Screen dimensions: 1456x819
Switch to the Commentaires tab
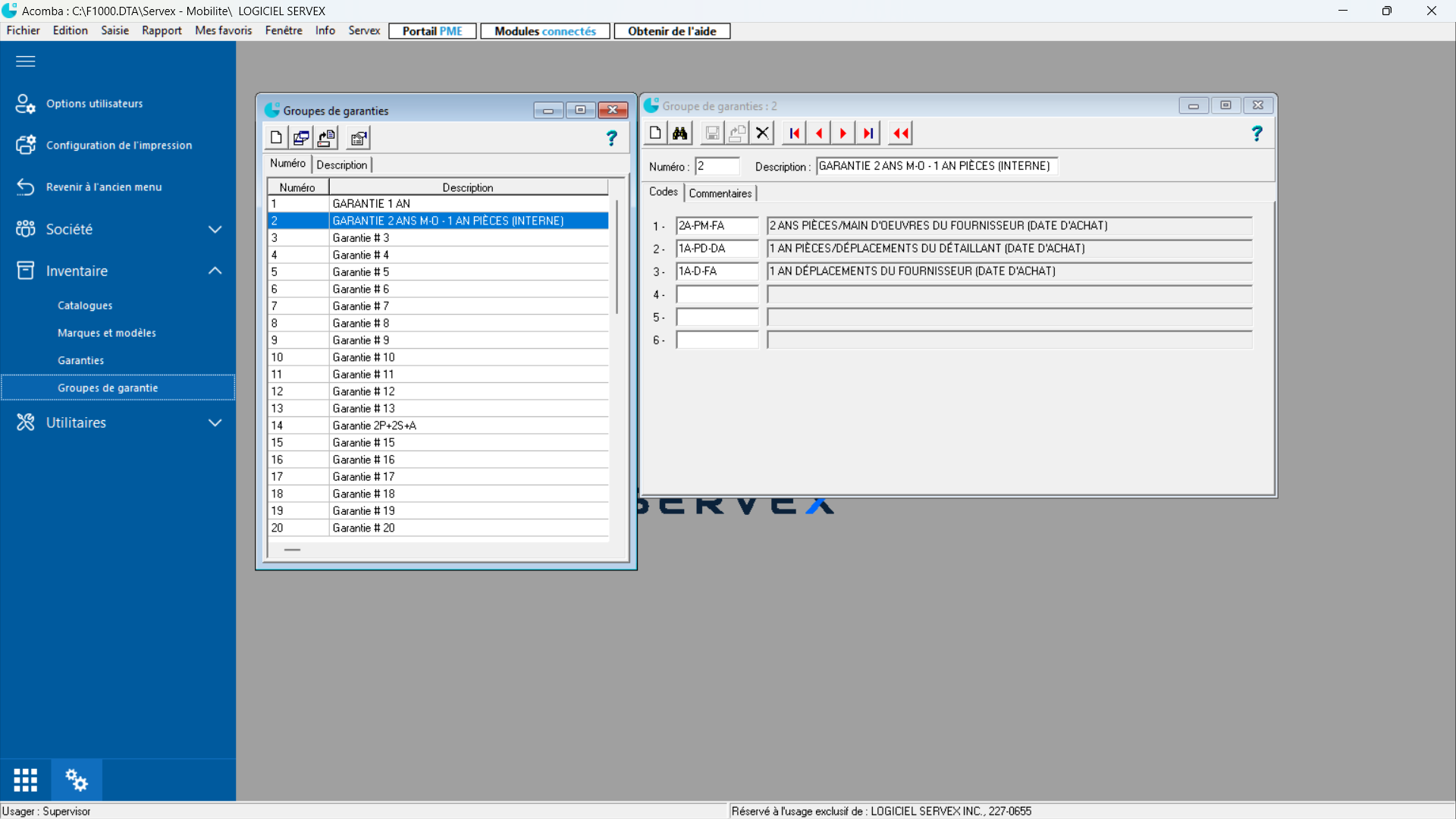coord(720,193)
